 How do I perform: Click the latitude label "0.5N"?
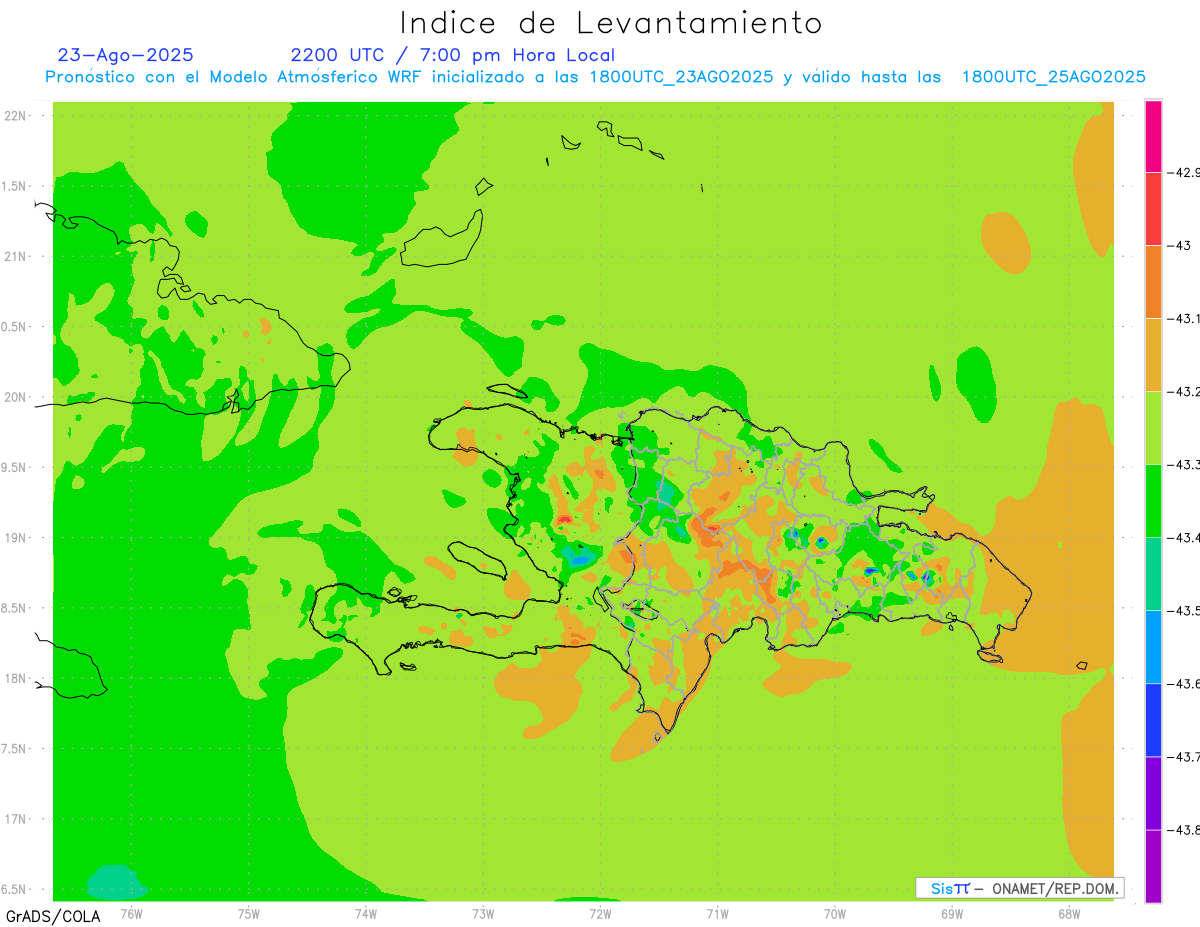click(14, 327)
